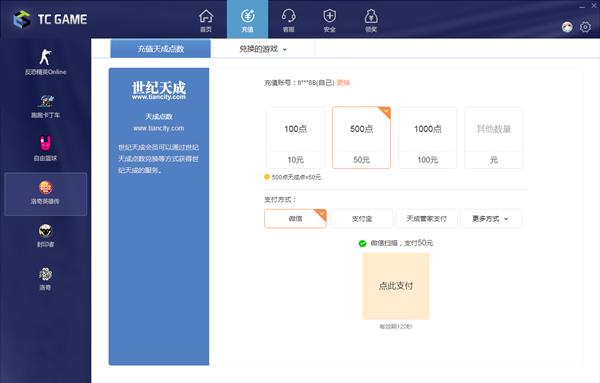Click the orange 更换 account link
The width and height of the screenshot is (600, 383).
coord(343,83)
